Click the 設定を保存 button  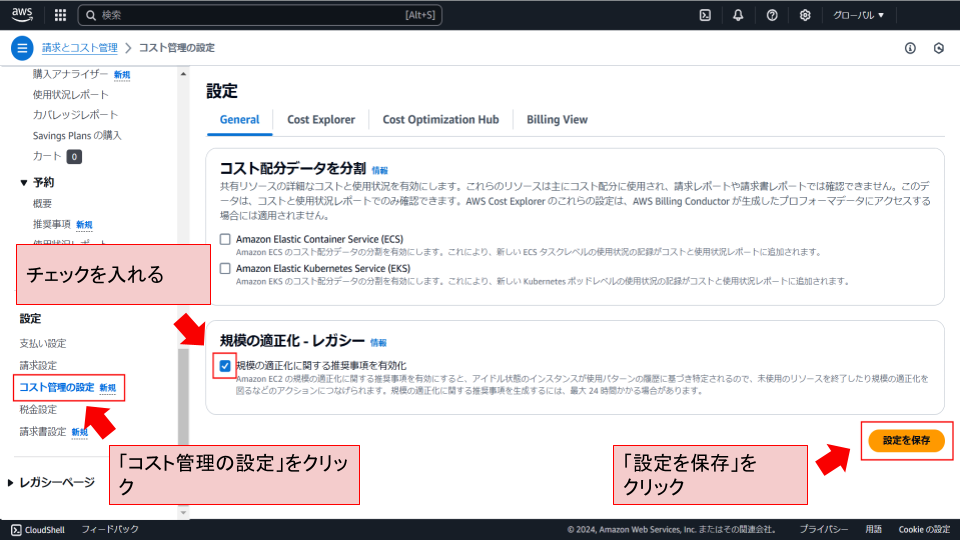(x=906, y=440)
